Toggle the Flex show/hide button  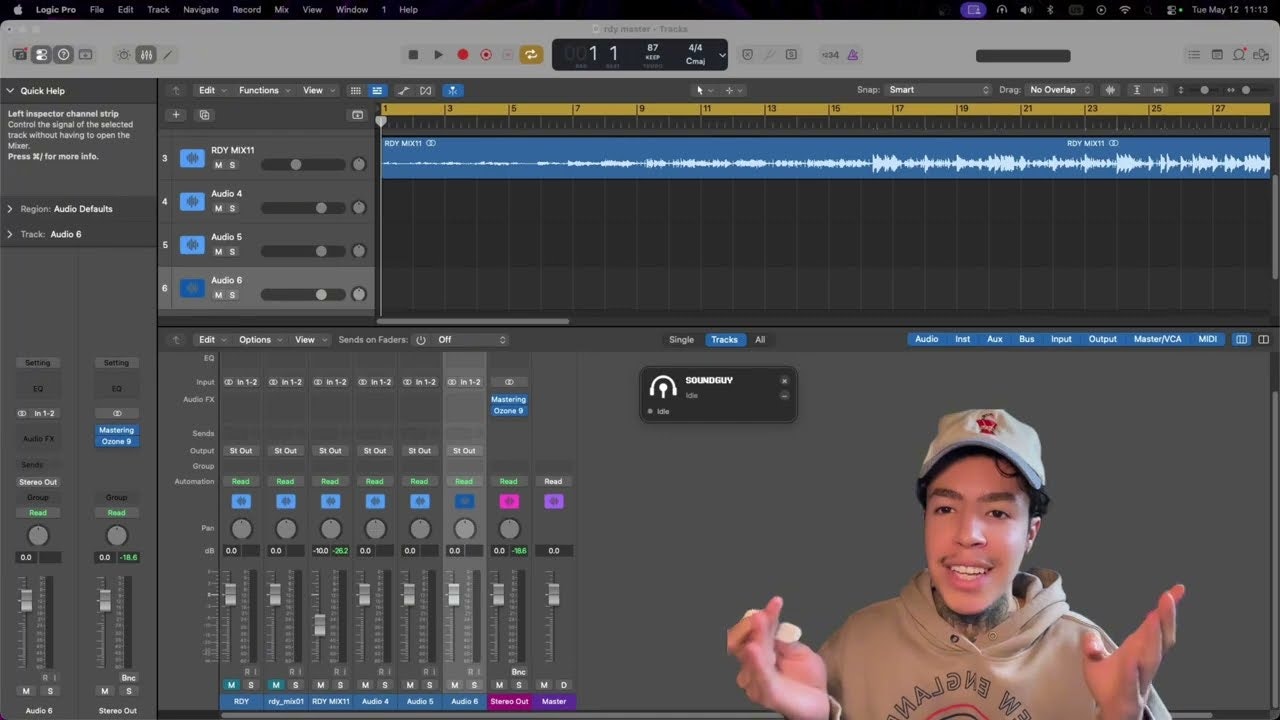coord(426,90)
